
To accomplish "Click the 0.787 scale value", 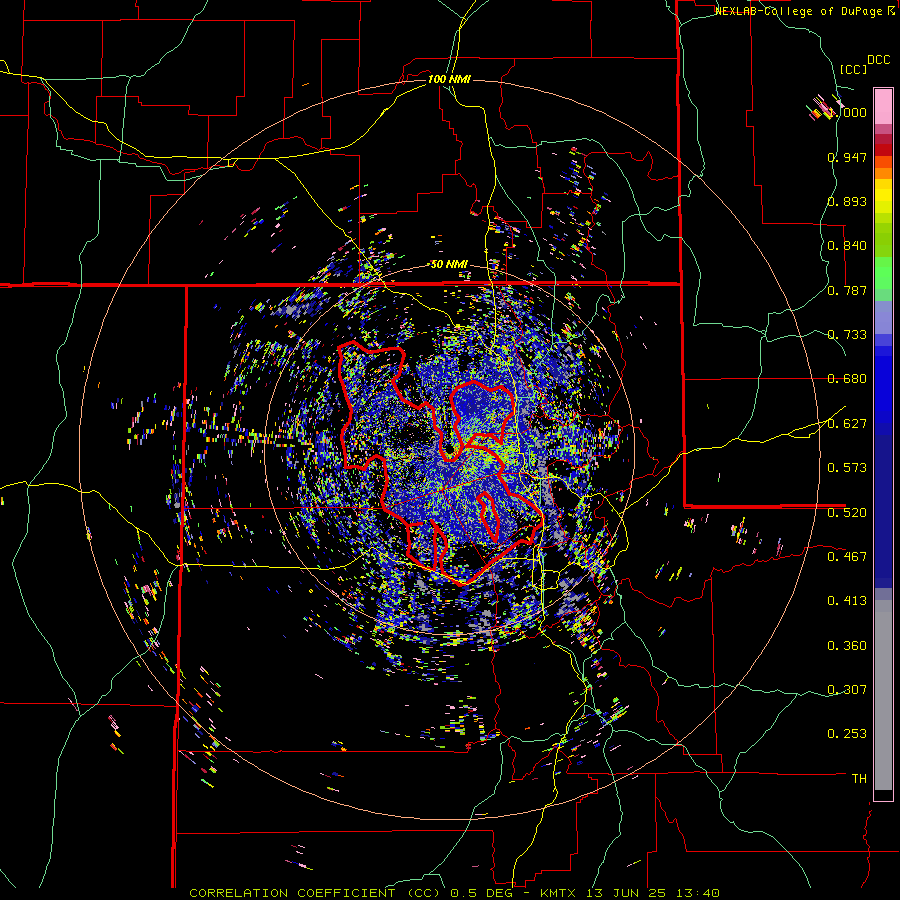I will 847,290.
